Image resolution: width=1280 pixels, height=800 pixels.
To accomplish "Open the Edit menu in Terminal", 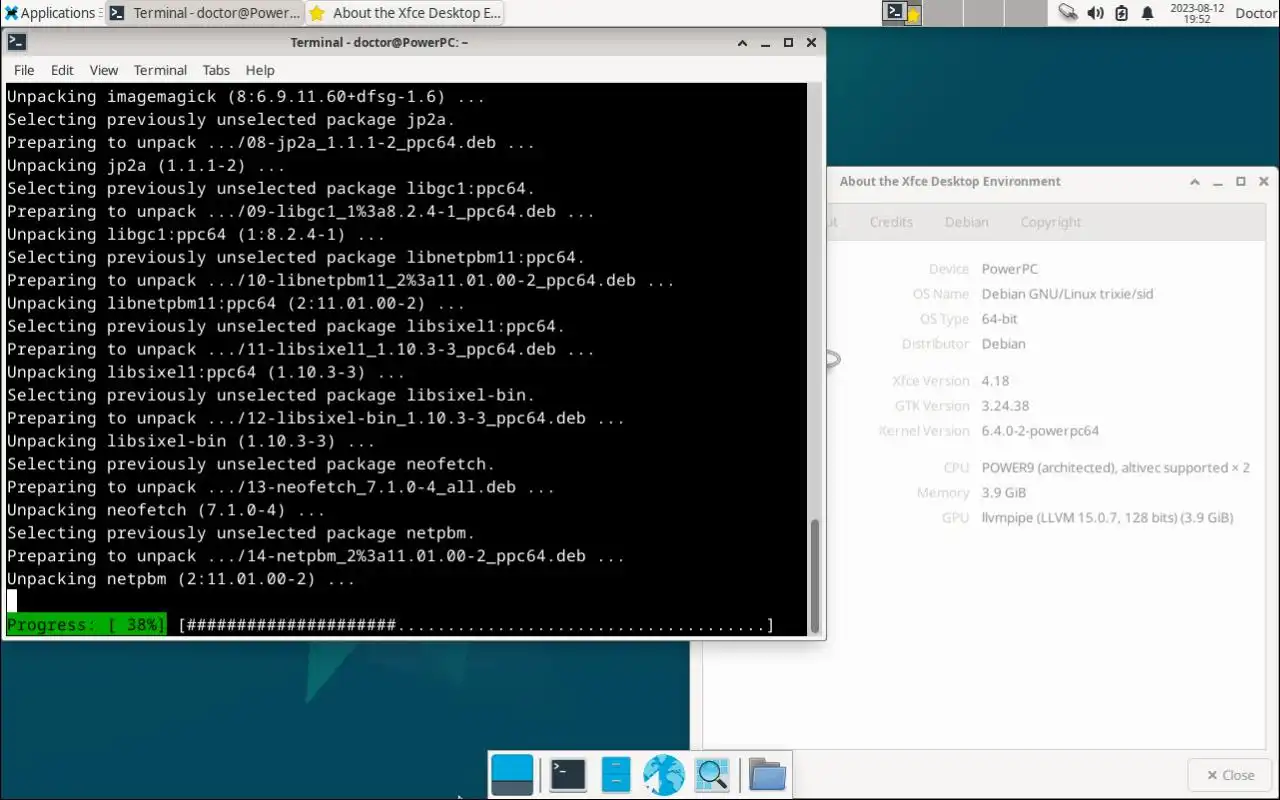I will [x=62, y=70].
